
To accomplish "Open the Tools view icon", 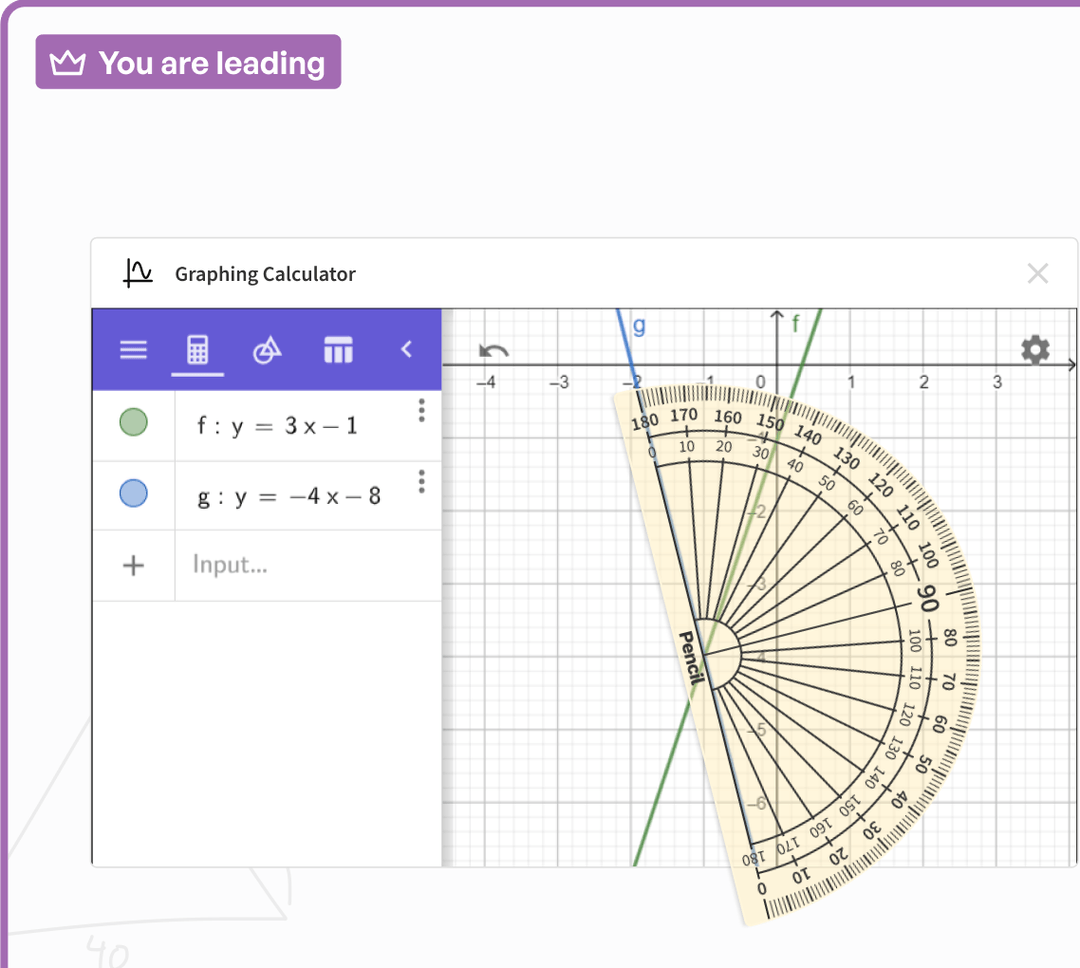I will pos(267,349).
